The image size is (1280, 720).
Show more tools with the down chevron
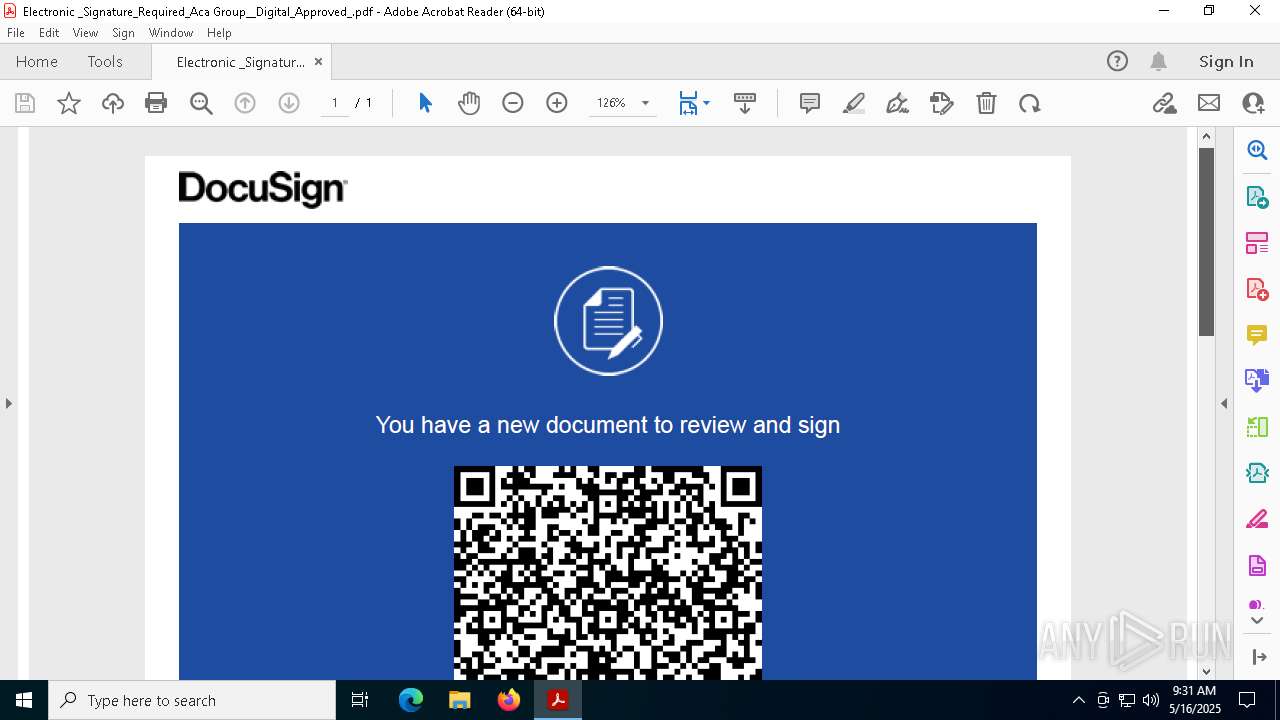(1257, 621)
